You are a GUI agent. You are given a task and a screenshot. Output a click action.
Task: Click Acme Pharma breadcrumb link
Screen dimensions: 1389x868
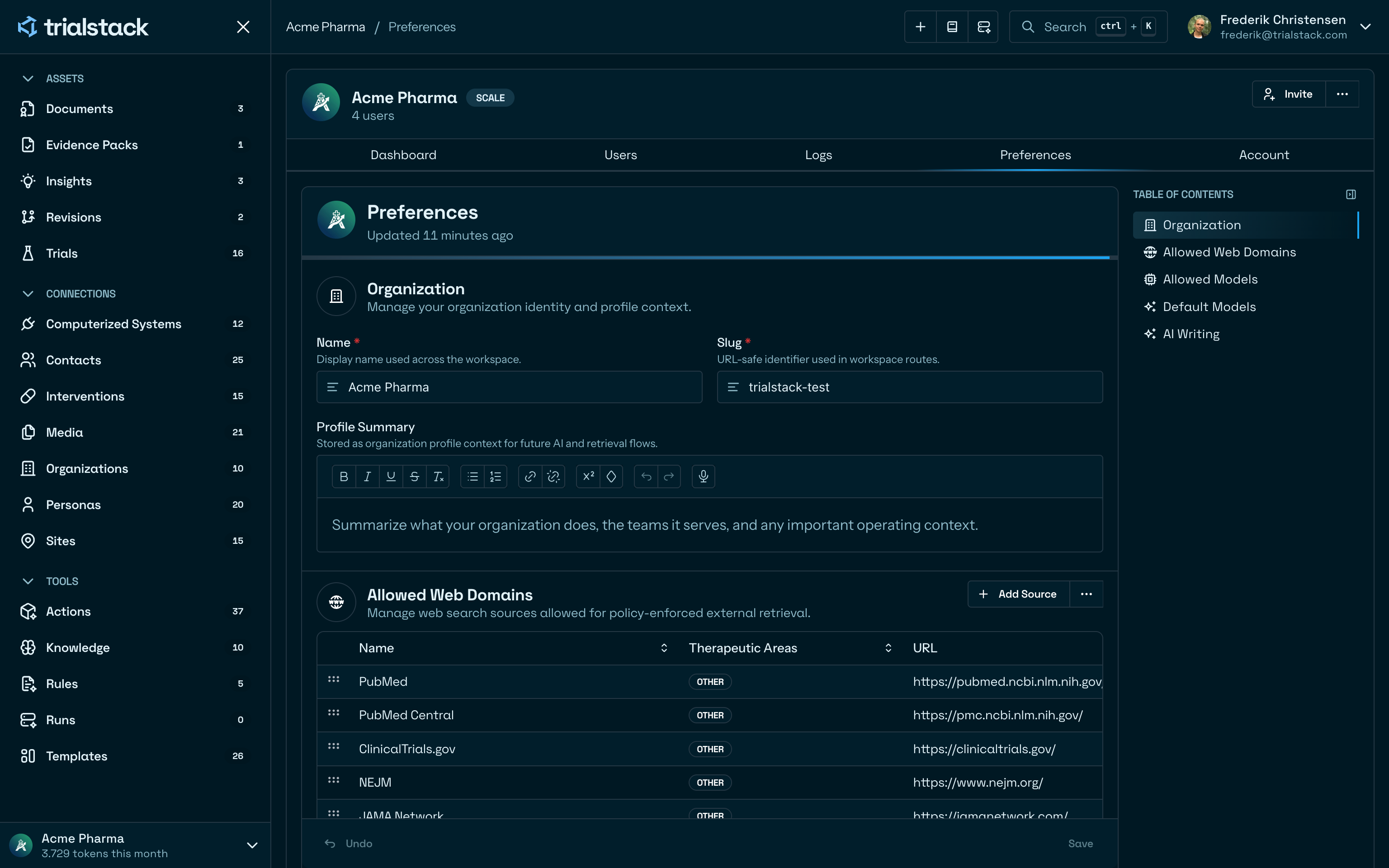(326, 27)
